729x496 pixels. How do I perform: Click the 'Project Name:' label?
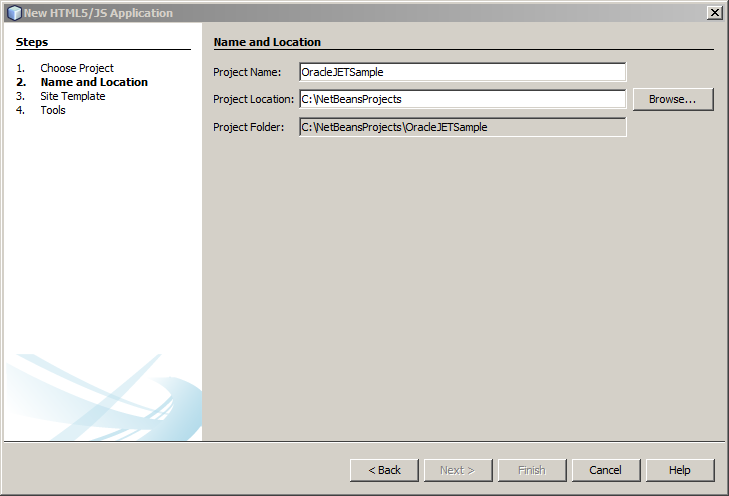tap(247, 72)
